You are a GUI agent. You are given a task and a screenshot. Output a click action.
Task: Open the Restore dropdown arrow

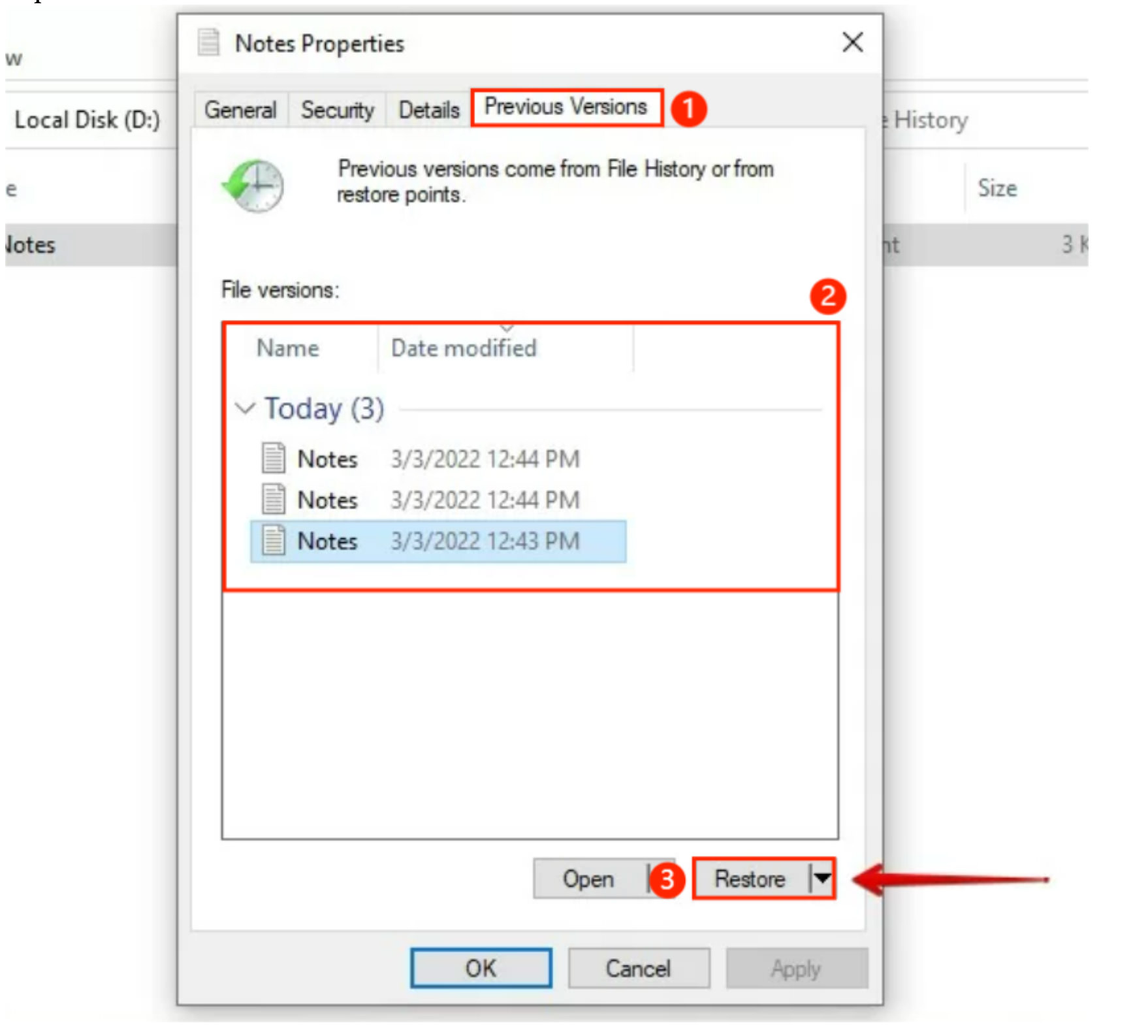(x=821, y=879)
